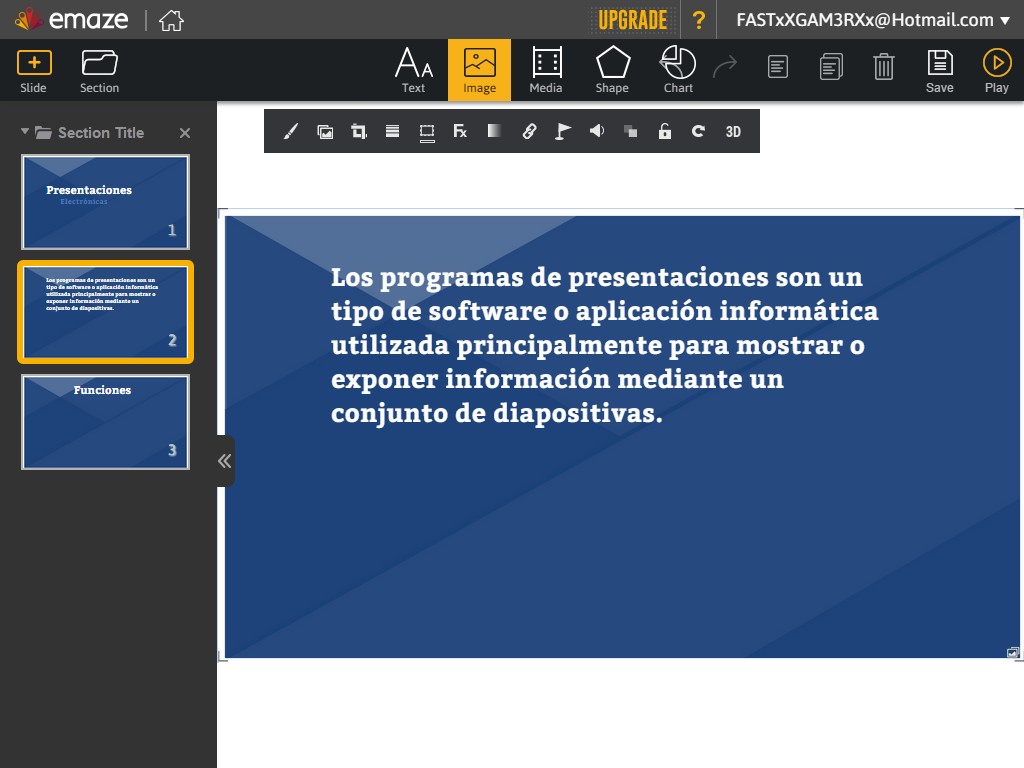
Task: Toggle the transparency/gradient option in the toolbar
Action: pyautogui.click(x=494, y=130)
